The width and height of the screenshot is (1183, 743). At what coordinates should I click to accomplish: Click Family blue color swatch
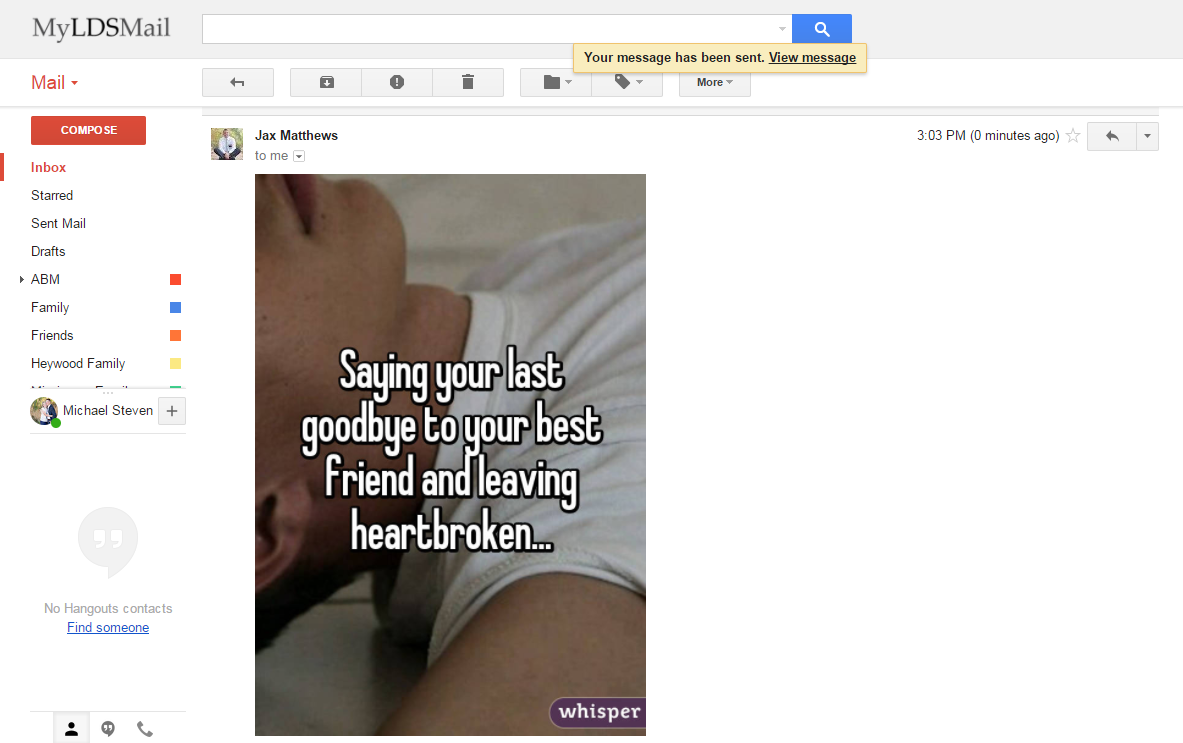click(176, 307)
